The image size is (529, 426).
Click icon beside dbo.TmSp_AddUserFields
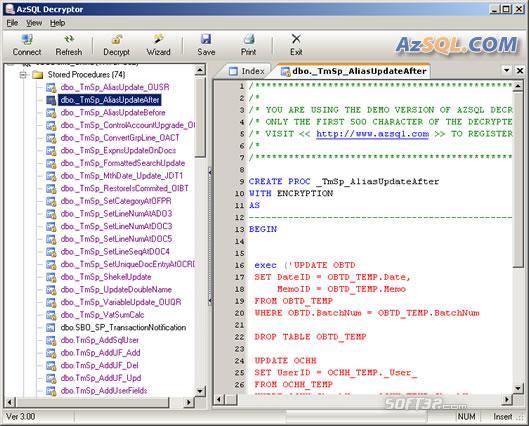[51, 391]
